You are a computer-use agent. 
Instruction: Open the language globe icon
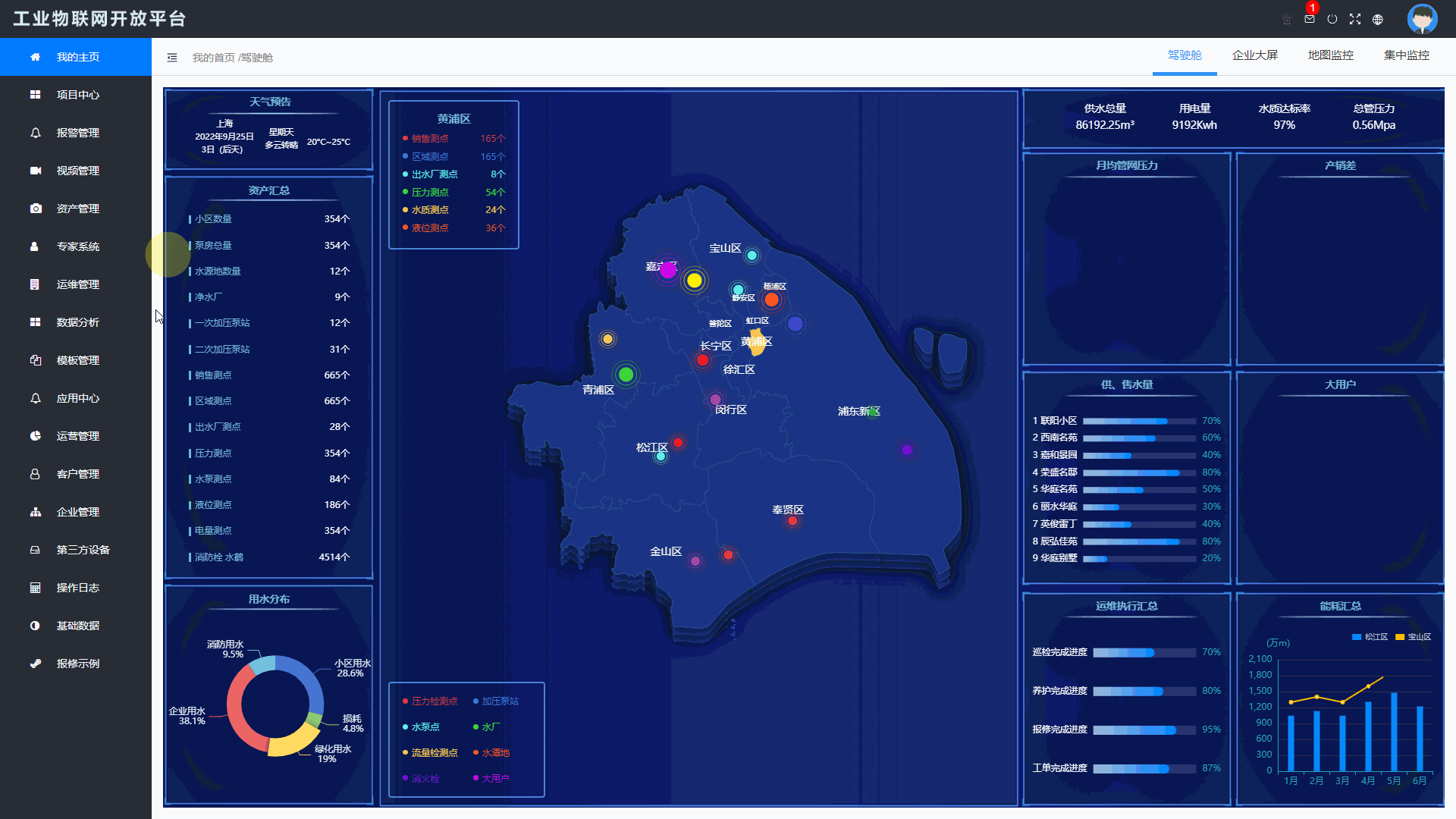(x=1378, y=20)
